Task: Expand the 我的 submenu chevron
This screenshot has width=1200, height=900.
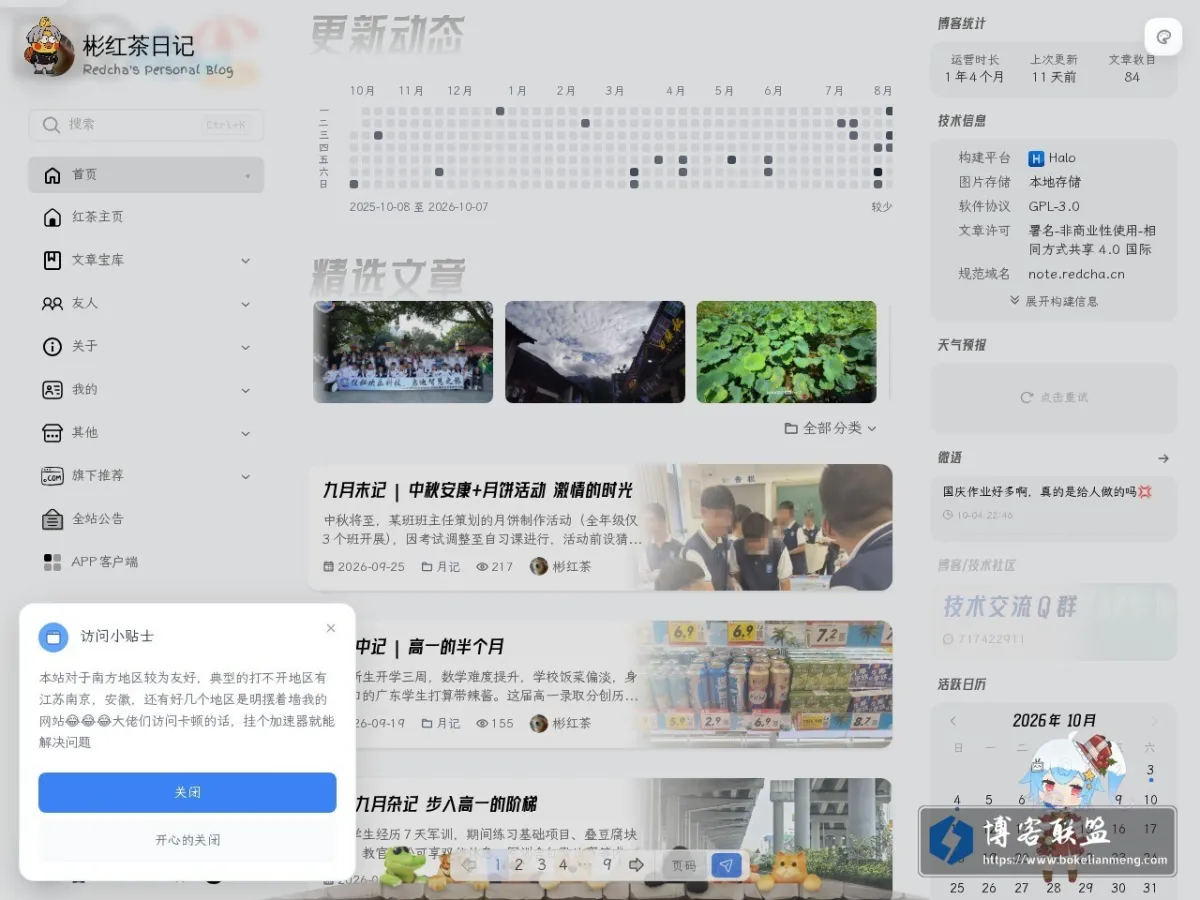Action: pos(246,390)
